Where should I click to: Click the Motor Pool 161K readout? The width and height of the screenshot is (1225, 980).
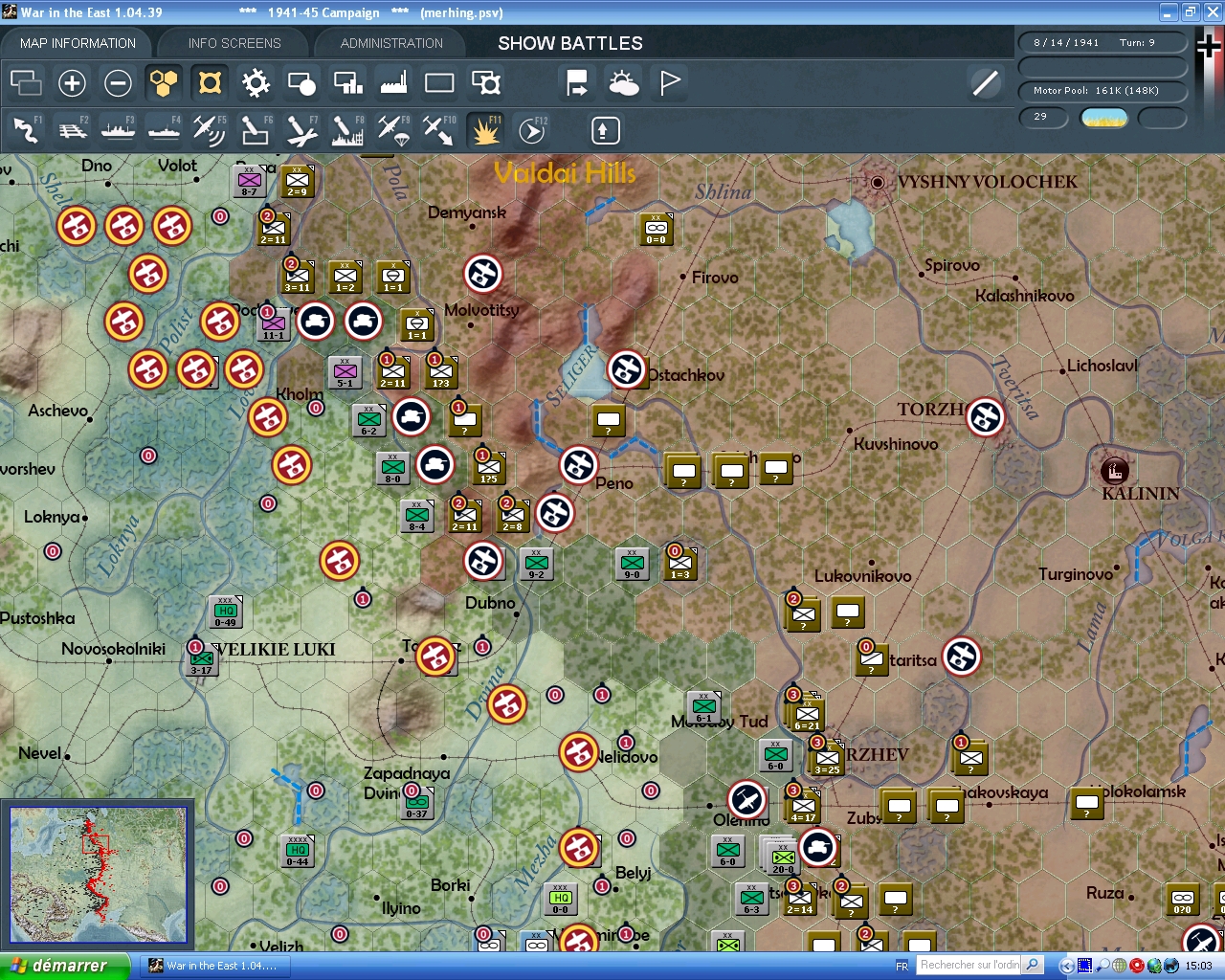click(1102, 91)
